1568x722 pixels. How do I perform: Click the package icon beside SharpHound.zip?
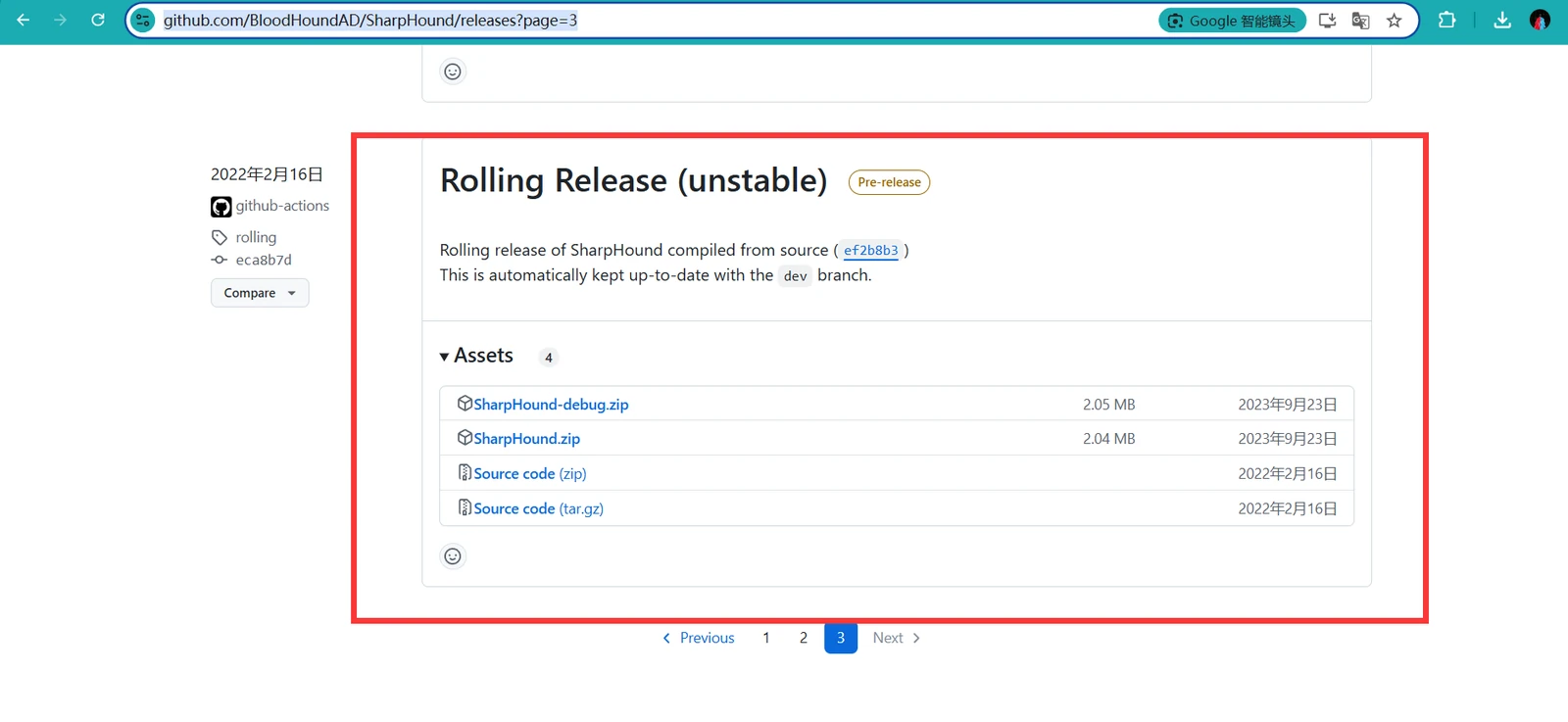465,438
